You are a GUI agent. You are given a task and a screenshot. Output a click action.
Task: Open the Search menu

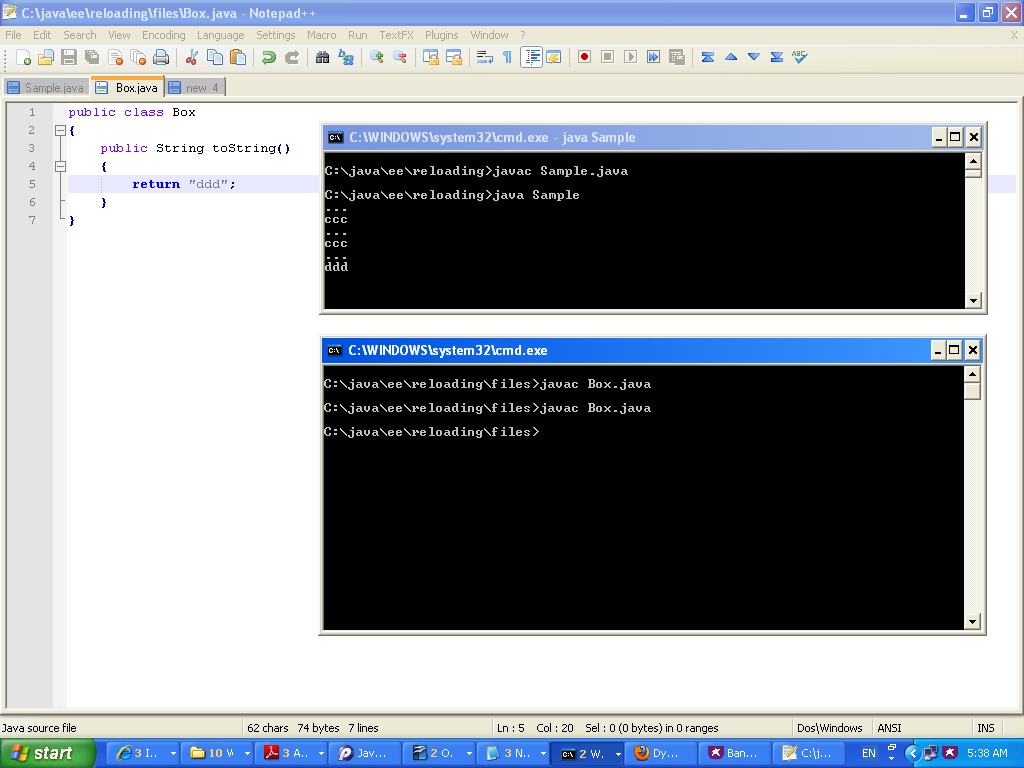(80, 35)
